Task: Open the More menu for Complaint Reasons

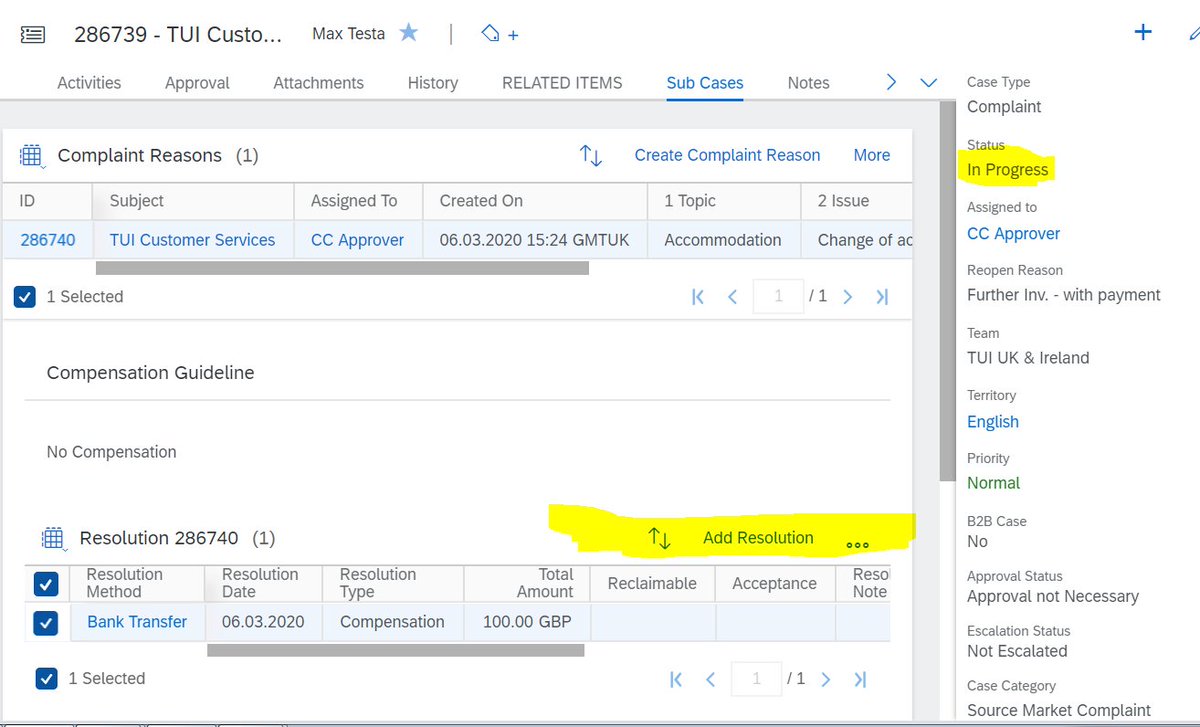Action: click(872, 155)
